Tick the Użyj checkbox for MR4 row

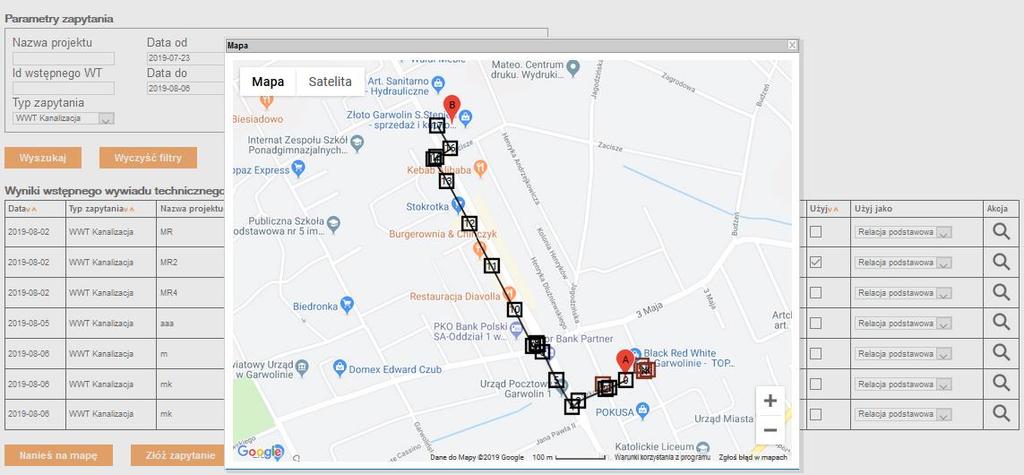(816, 292)
